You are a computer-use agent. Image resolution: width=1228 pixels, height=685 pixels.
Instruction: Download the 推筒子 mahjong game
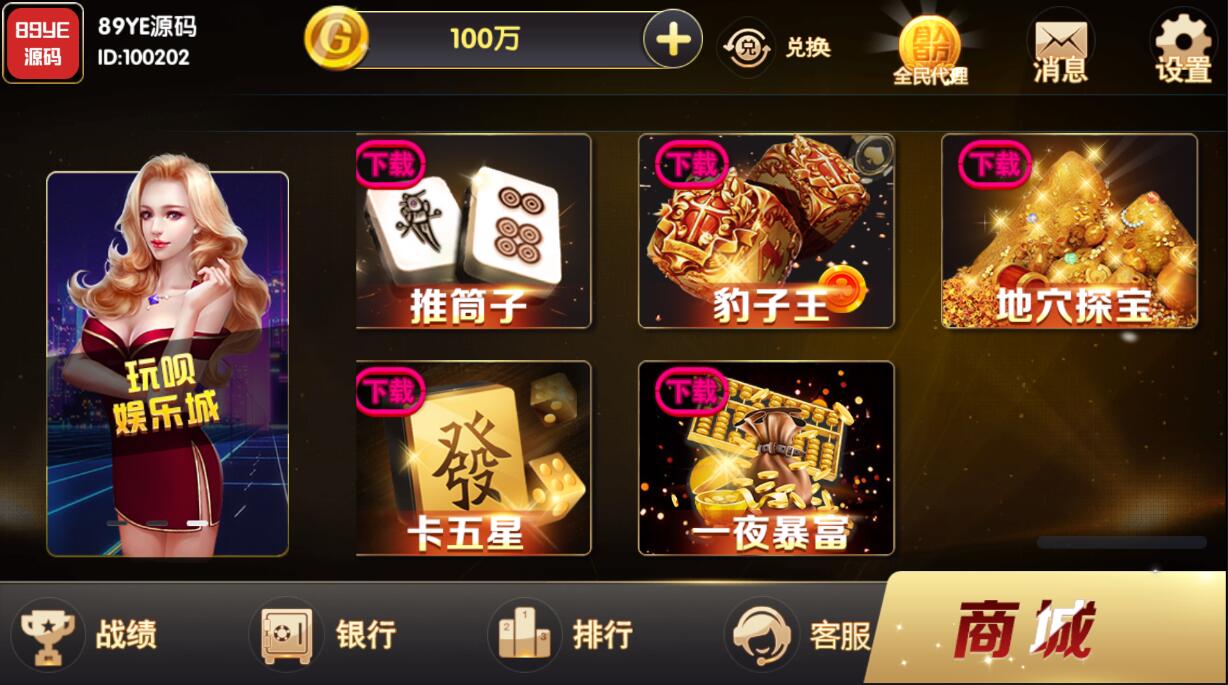point(473,231)
